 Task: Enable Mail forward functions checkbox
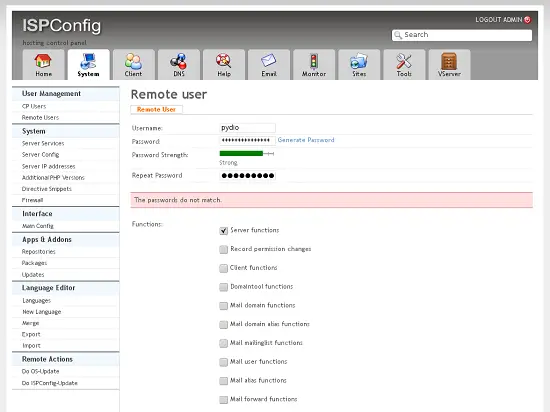click(223, 400)
